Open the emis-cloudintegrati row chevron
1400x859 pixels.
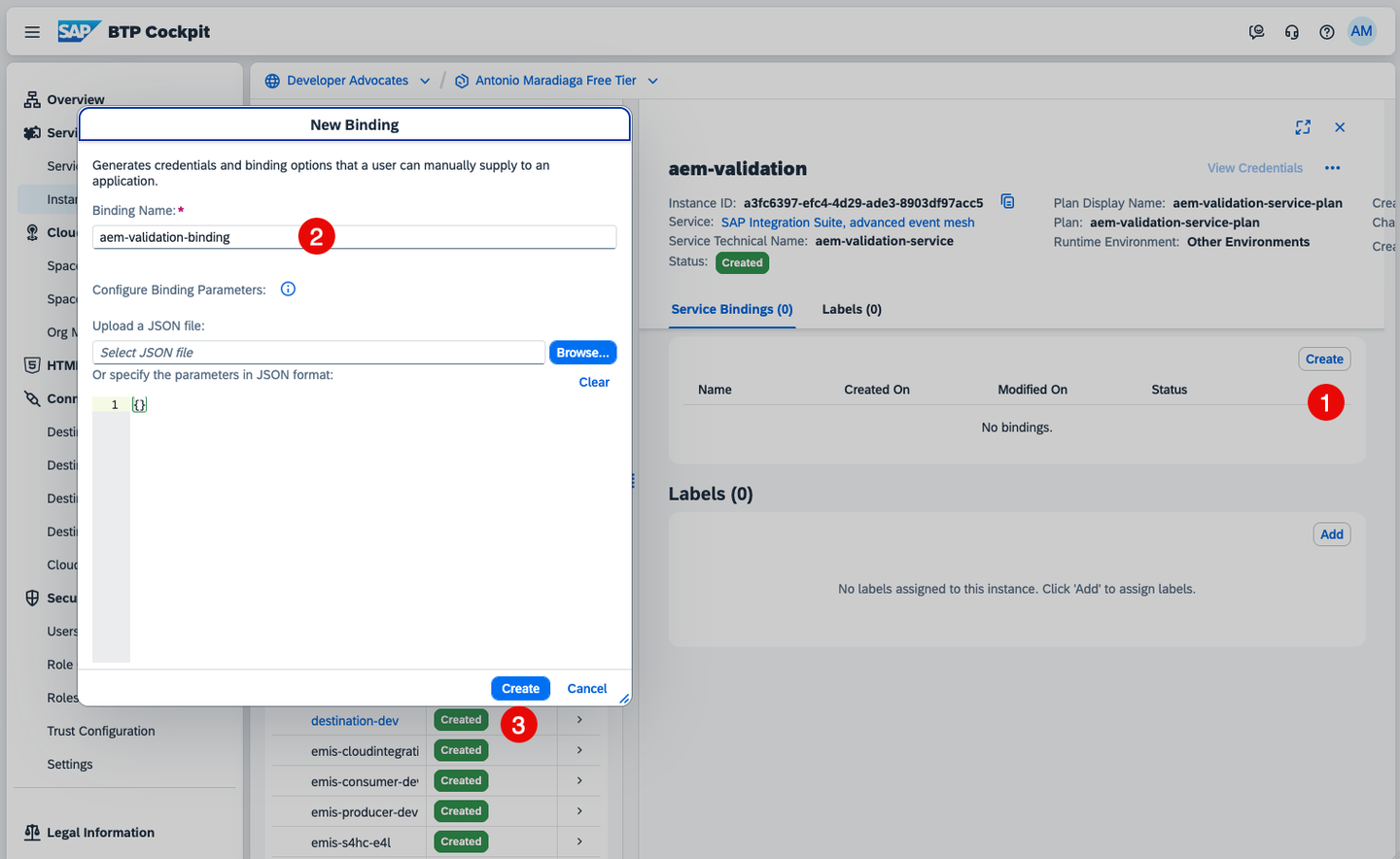[579, 750]
